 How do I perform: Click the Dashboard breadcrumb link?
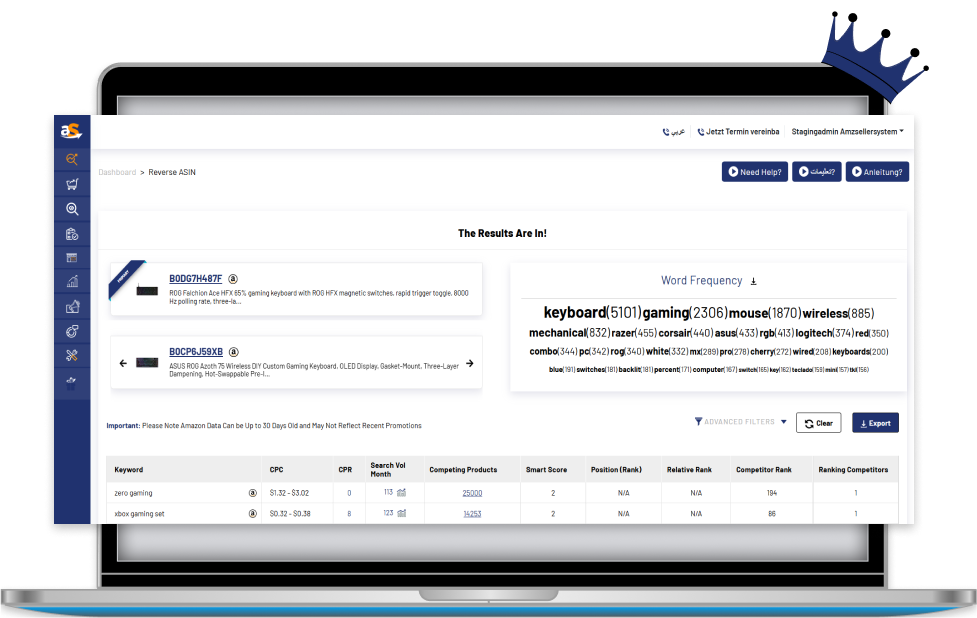pos(117,172)
